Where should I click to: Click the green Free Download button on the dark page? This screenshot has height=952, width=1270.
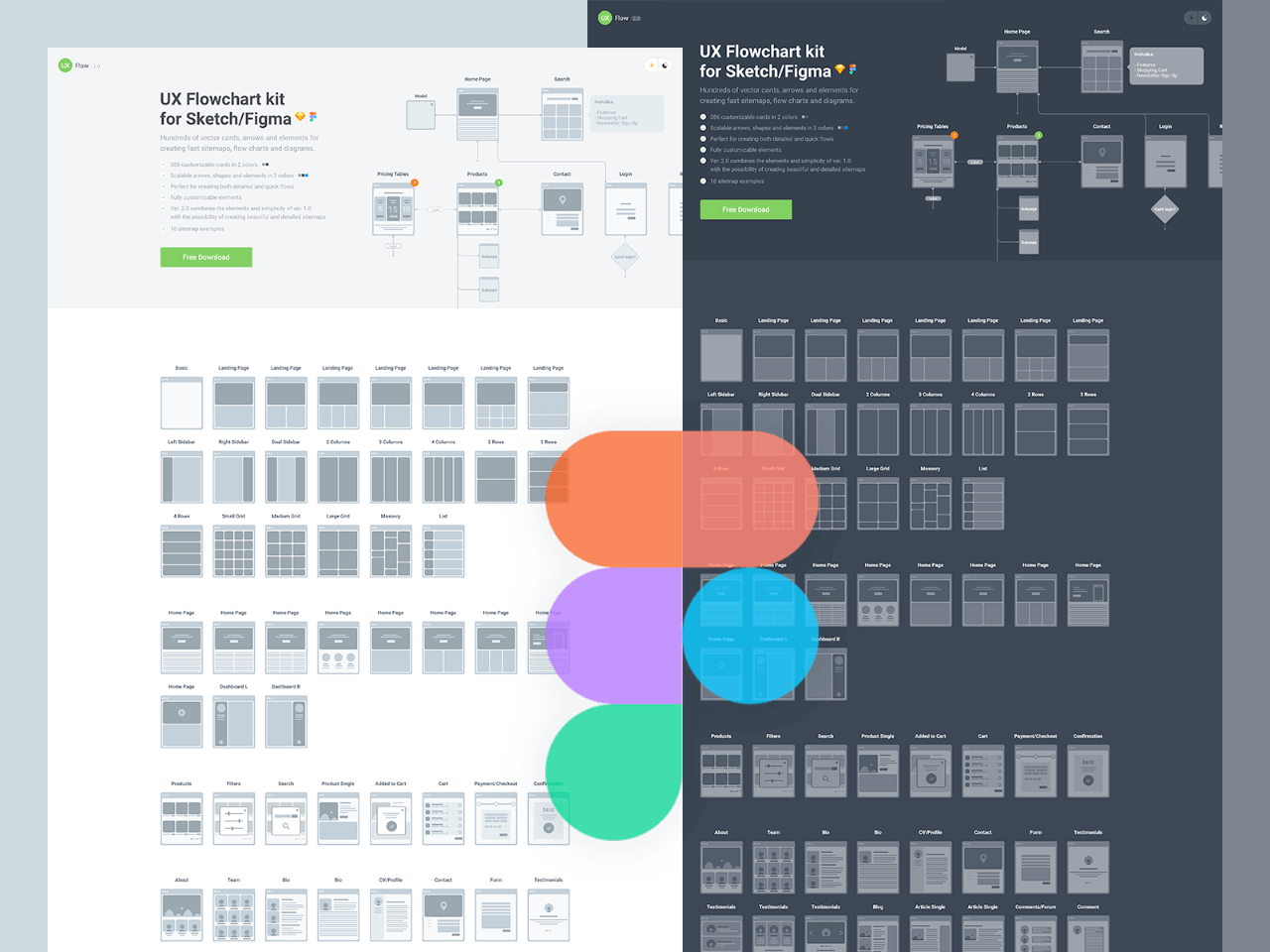[746, 209]
